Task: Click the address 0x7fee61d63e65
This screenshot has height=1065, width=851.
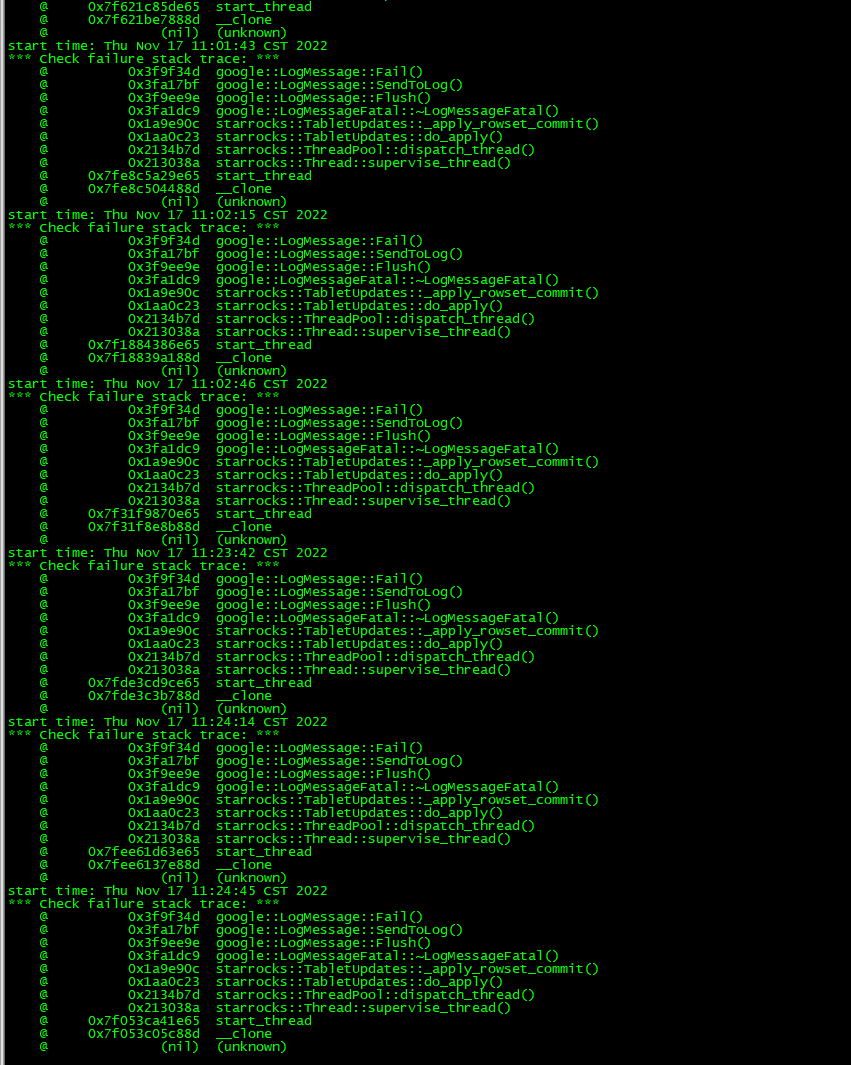Action: click(x=144, y=852)
